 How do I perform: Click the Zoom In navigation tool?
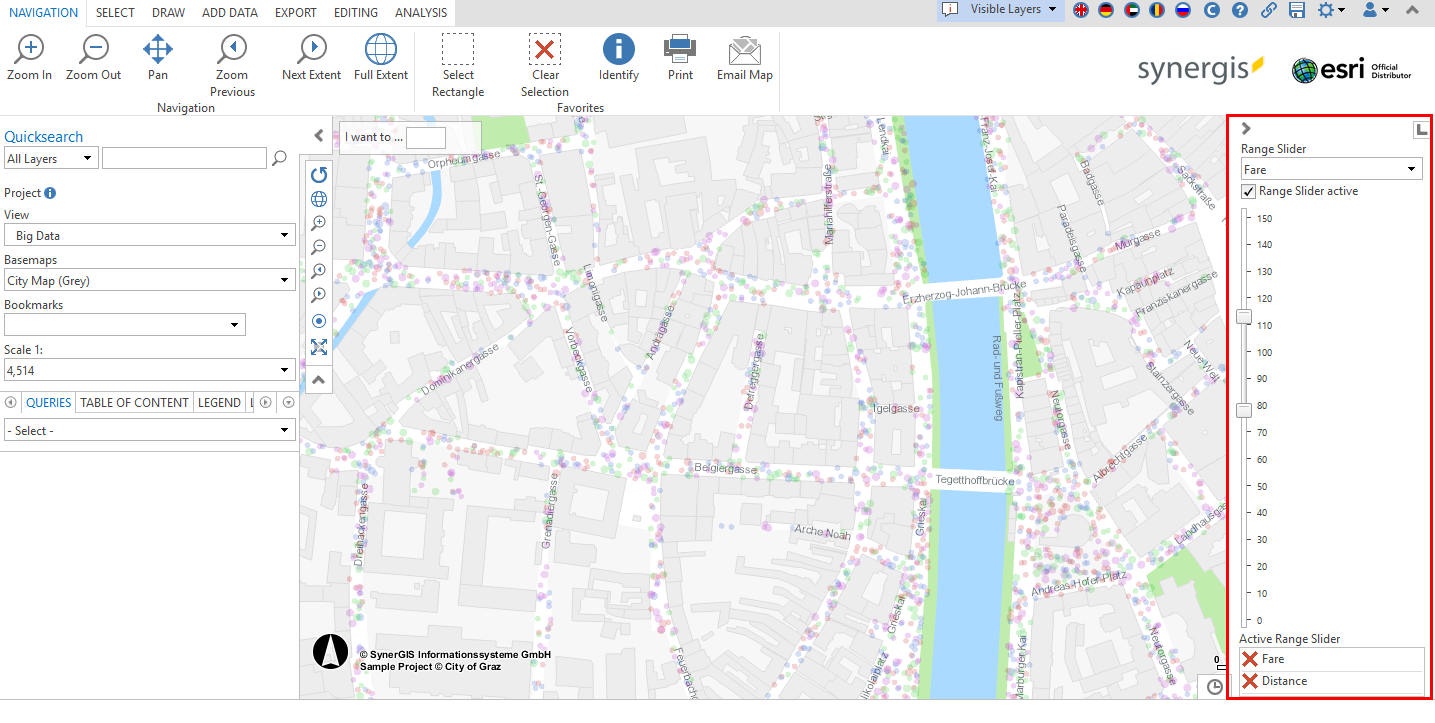point(29,50)
